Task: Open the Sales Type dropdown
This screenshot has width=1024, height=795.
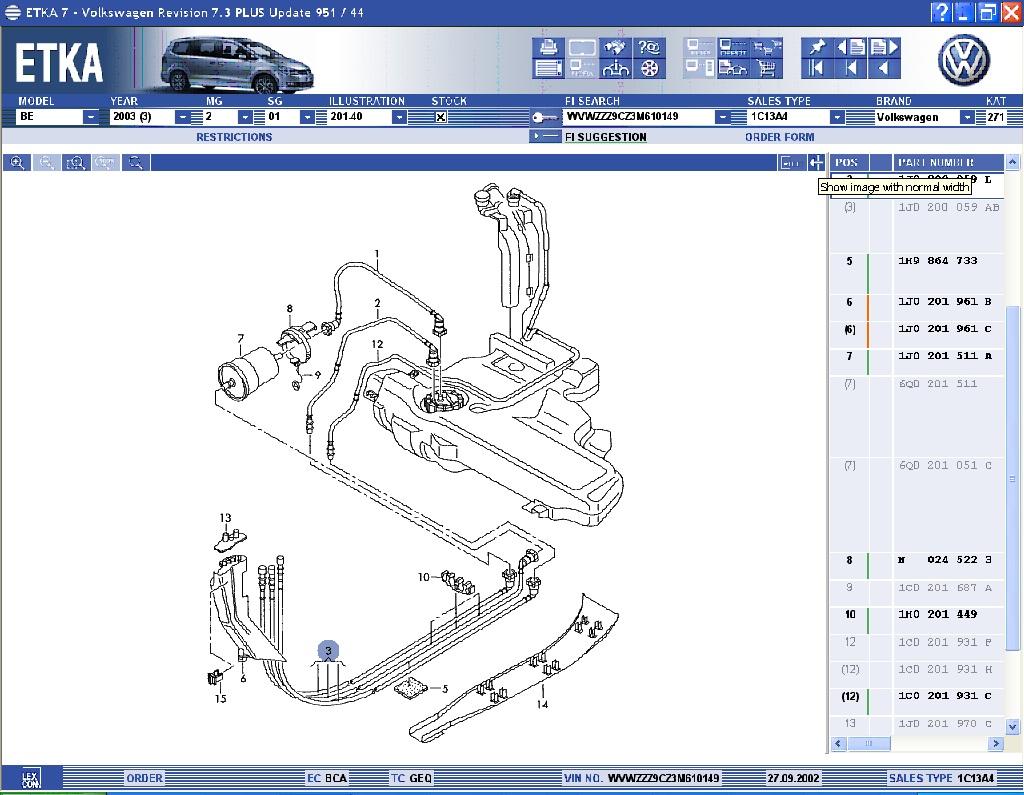Action: coord(837,117)
